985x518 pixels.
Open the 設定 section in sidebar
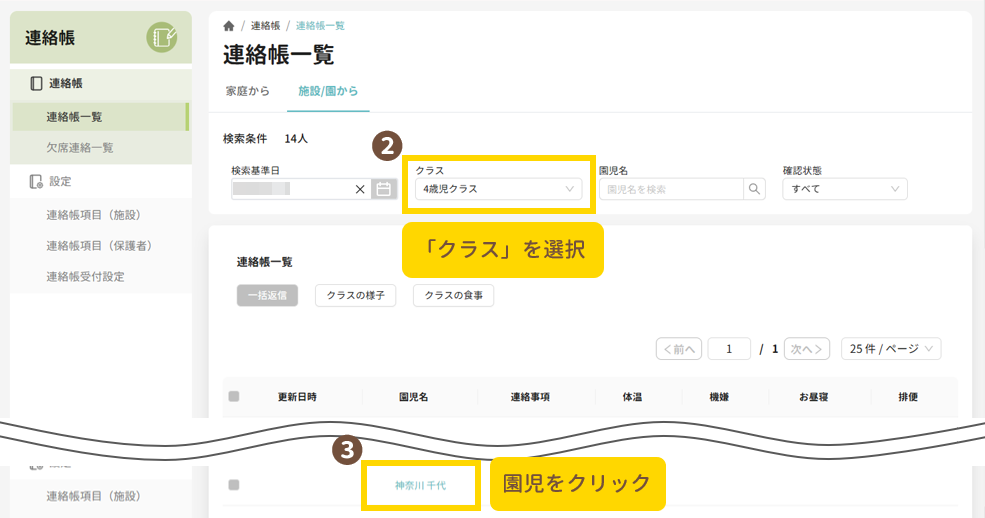point(60,181)
